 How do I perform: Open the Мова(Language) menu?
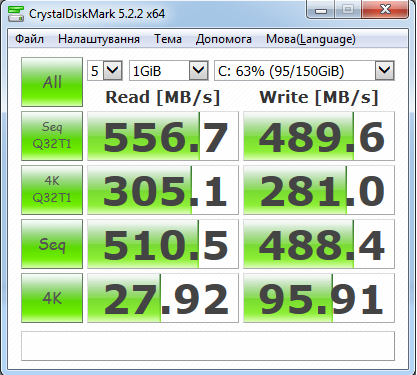point(311,39)
